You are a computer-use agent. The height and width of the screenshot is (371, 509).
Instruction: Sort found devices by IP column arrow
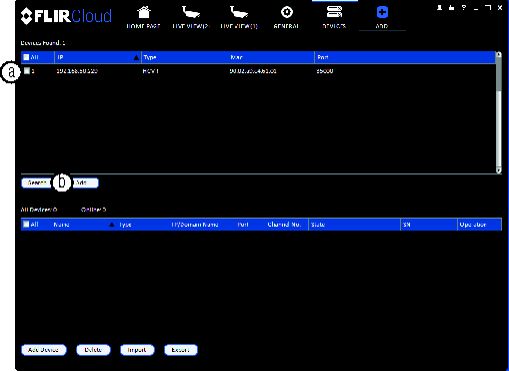point(136,58)
